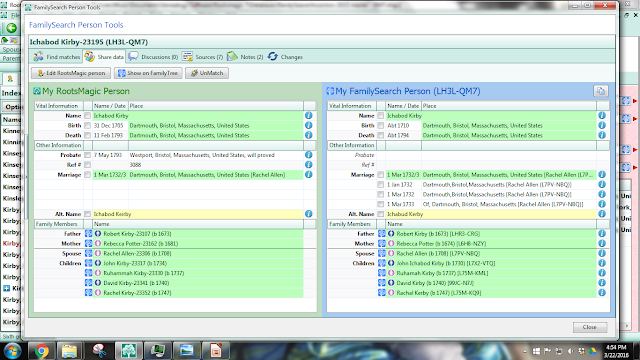
Task: Open info icon for FamilySearch father Robert Kirby
Action: pyautogui.click(x=602, y=234)
